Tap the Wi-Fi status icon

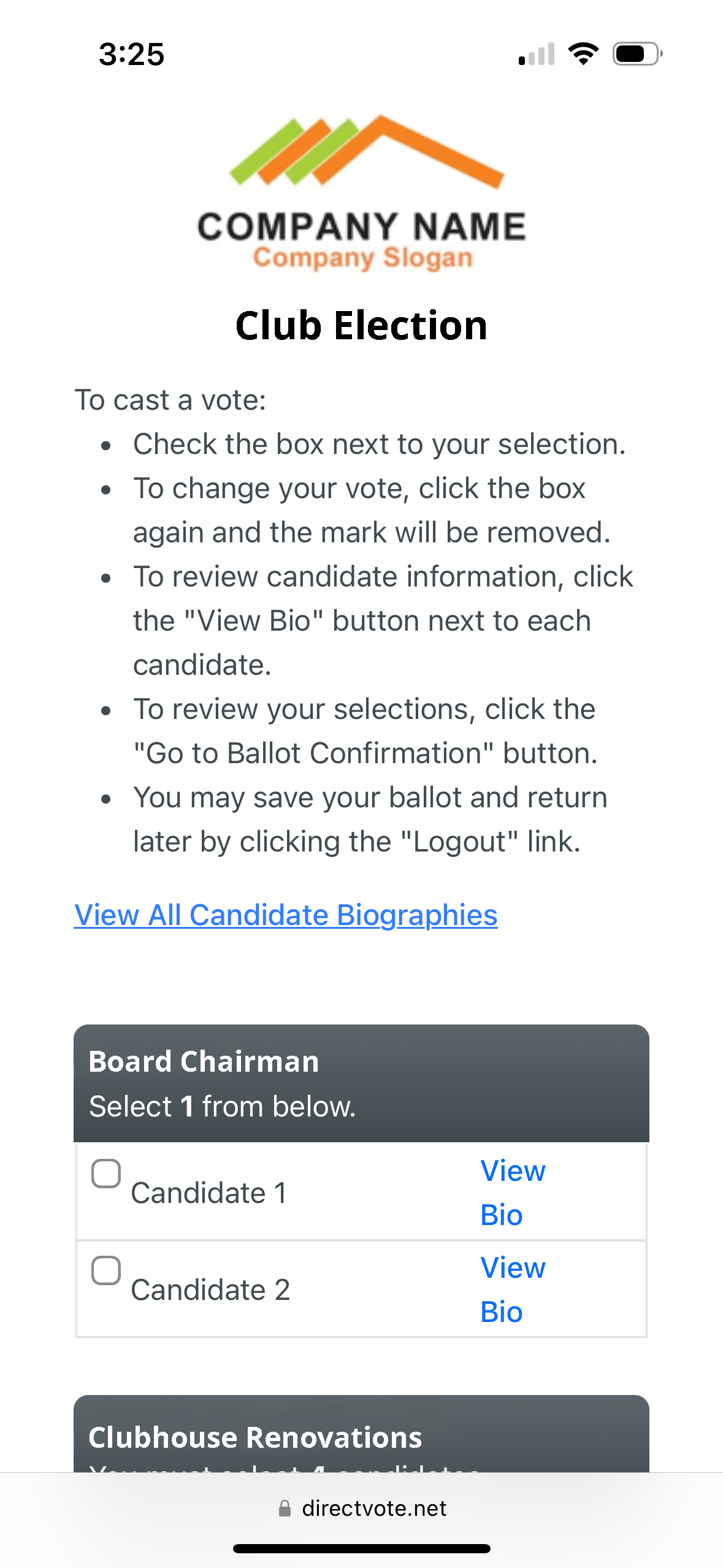tap(583, 54)
